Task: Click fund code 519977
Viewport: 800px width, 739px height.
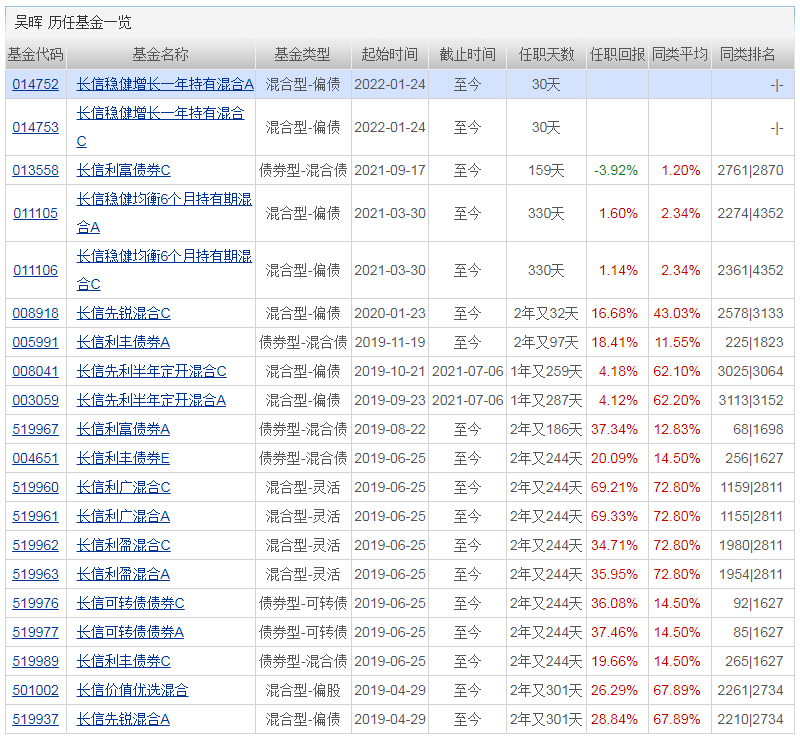Action: pyautogui.click(x=35, y=632)
